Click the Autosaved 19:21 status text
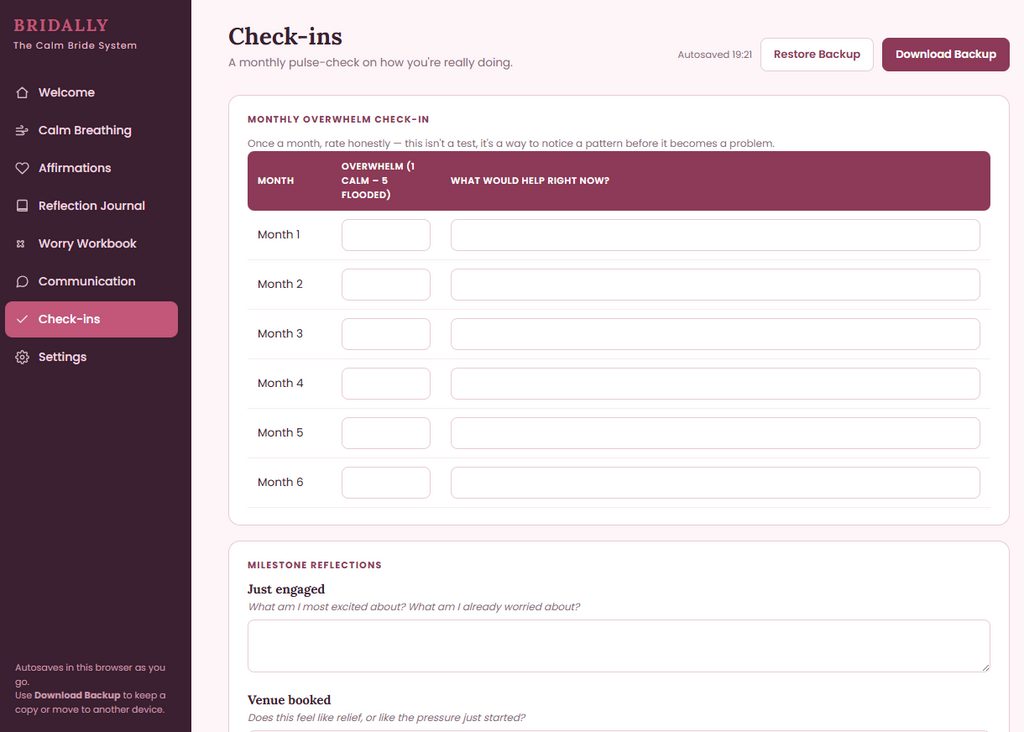Screen dimensions: 1024x732 pyautogui.click(x=714, y=55)
